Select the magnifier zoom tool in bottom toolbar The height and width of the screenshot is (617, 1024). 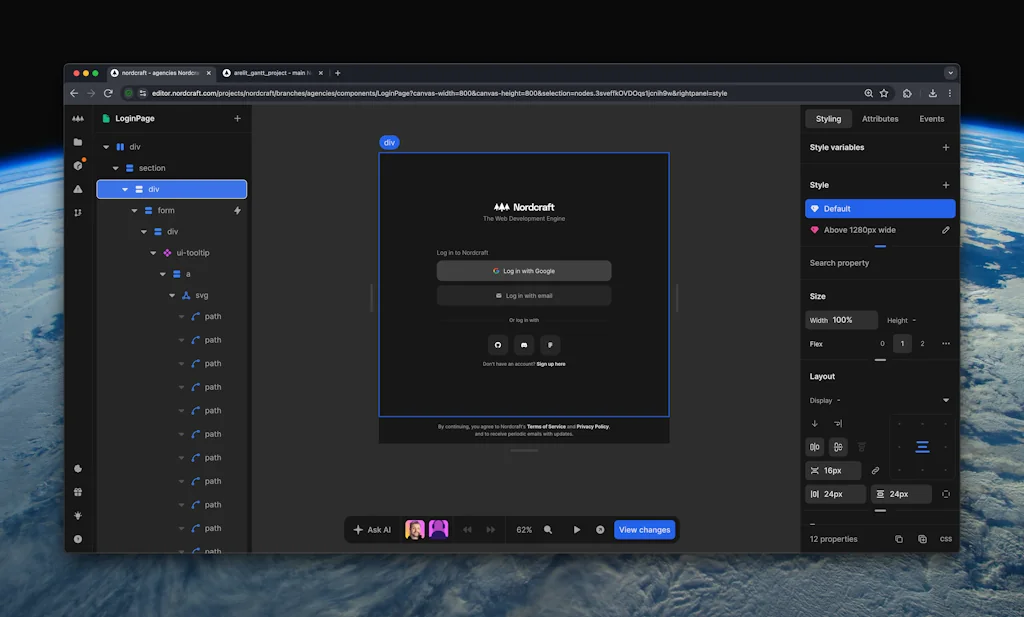point(548,529)
